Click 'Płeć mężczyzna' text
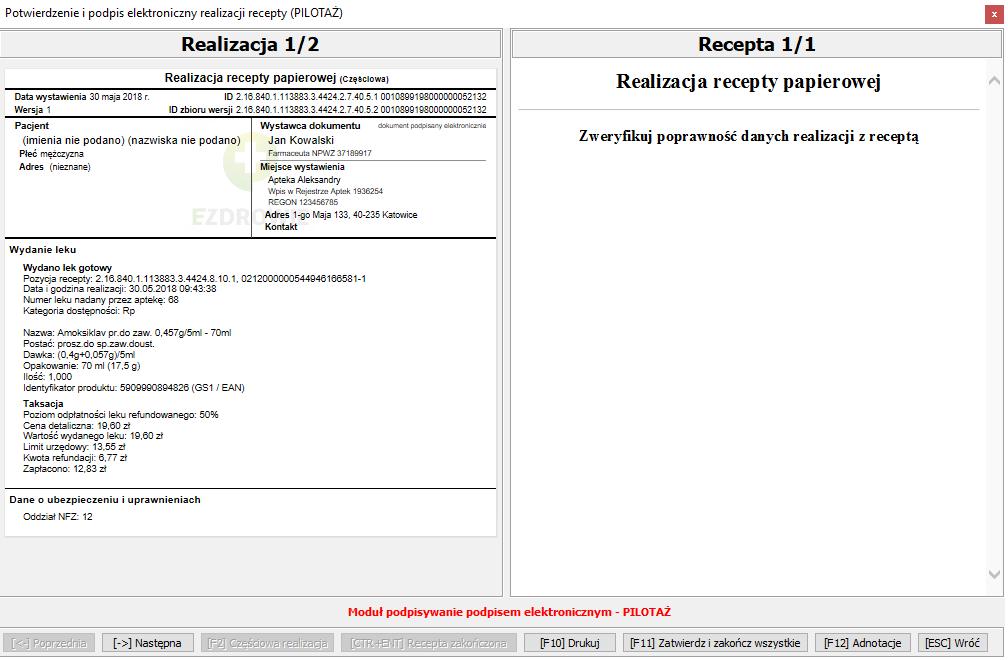 (51, 154)
